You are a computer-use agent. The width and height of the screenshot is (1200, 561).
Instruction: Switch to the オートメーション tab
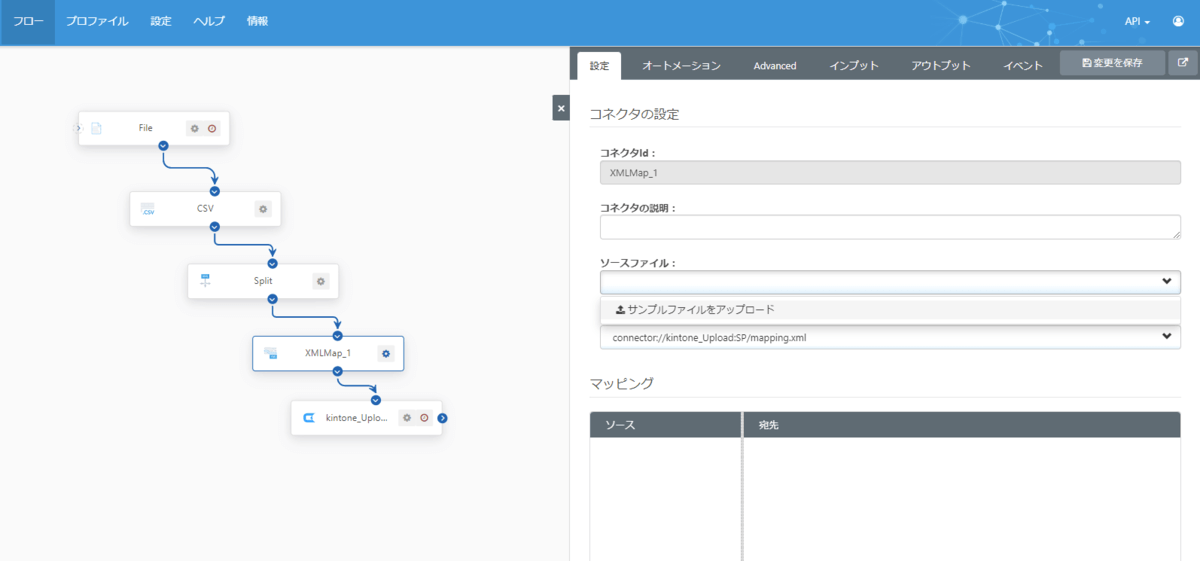coord(681,66)
